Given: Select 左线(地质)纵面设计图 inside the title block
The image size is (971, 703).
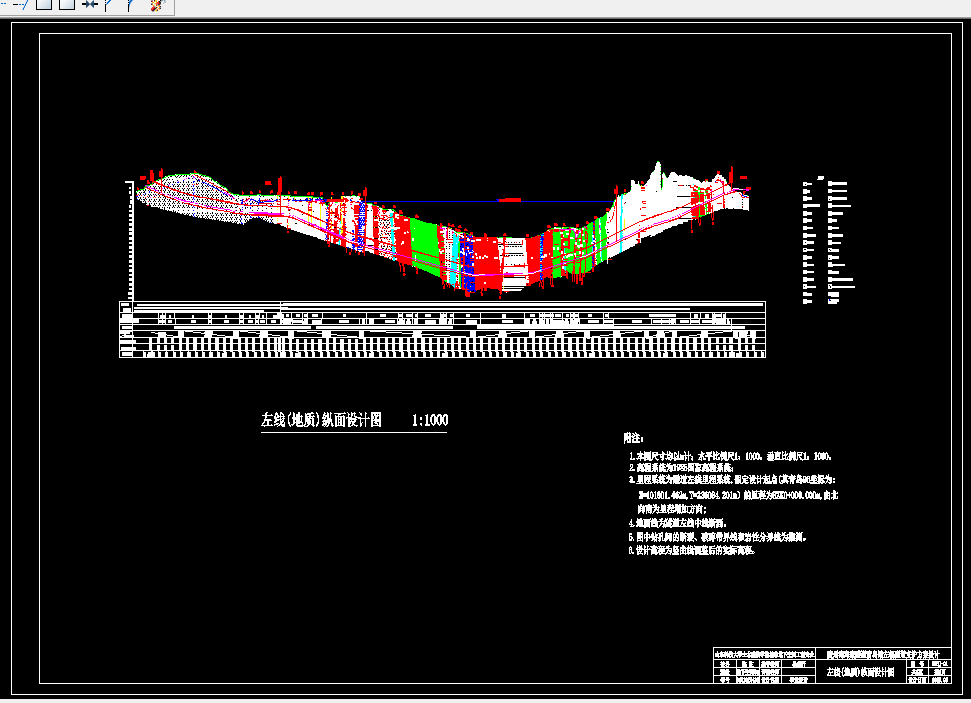Looking at the screenshot, I should coord(861,672).
